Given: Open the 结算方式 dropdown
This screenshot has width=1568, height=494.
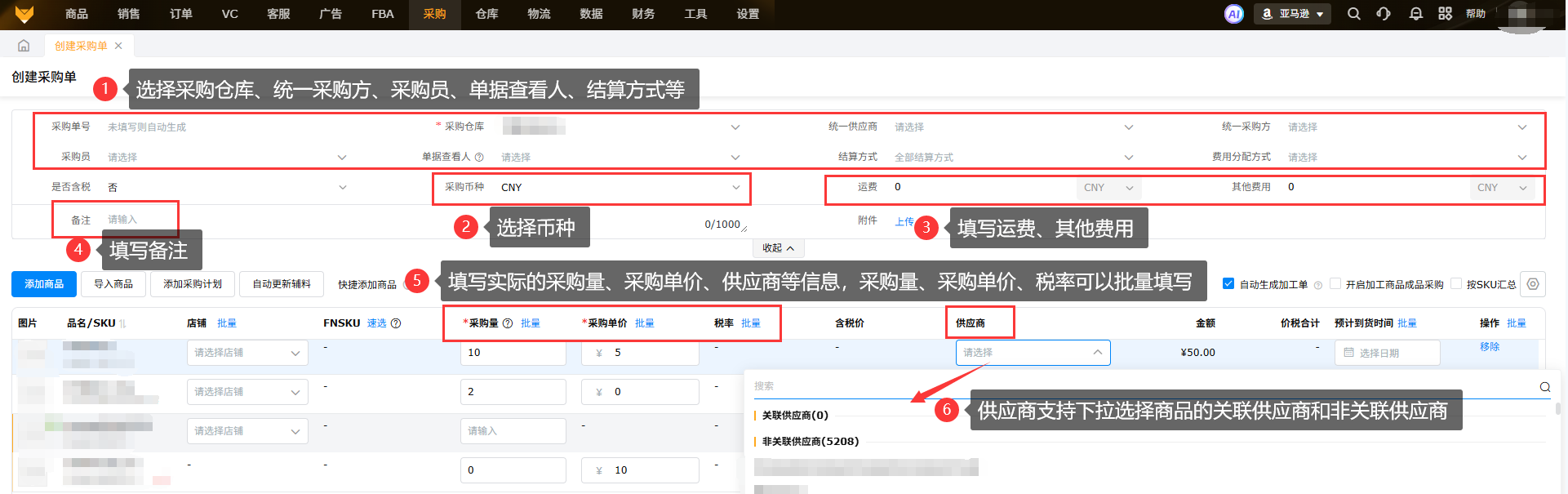Looking at the screenshot, I should pyautogui.click(x=1015, y=157).
